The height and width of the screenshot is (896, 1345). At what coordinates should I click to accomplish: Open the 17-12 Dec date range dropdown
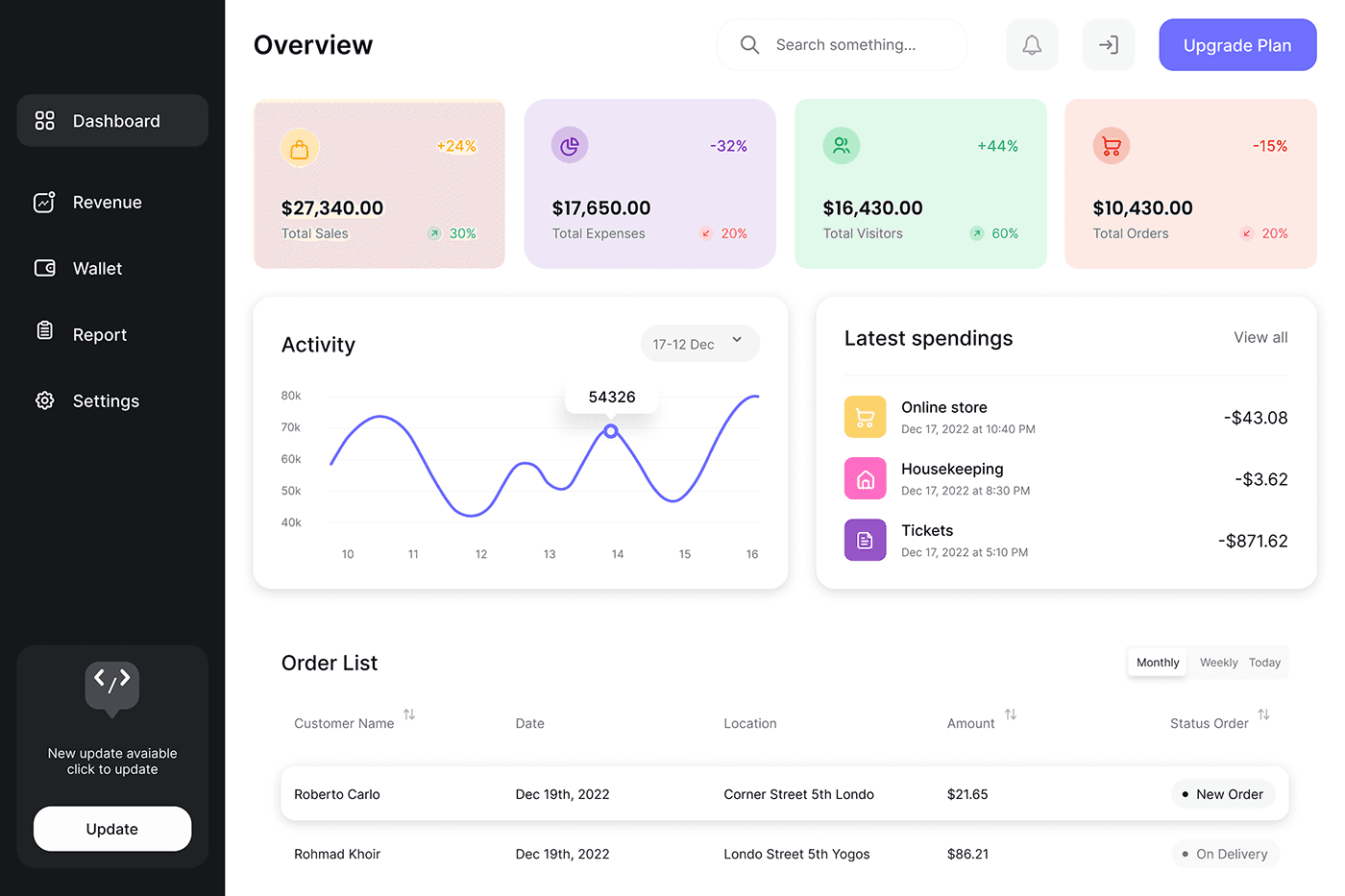click(x=699, y=344)
